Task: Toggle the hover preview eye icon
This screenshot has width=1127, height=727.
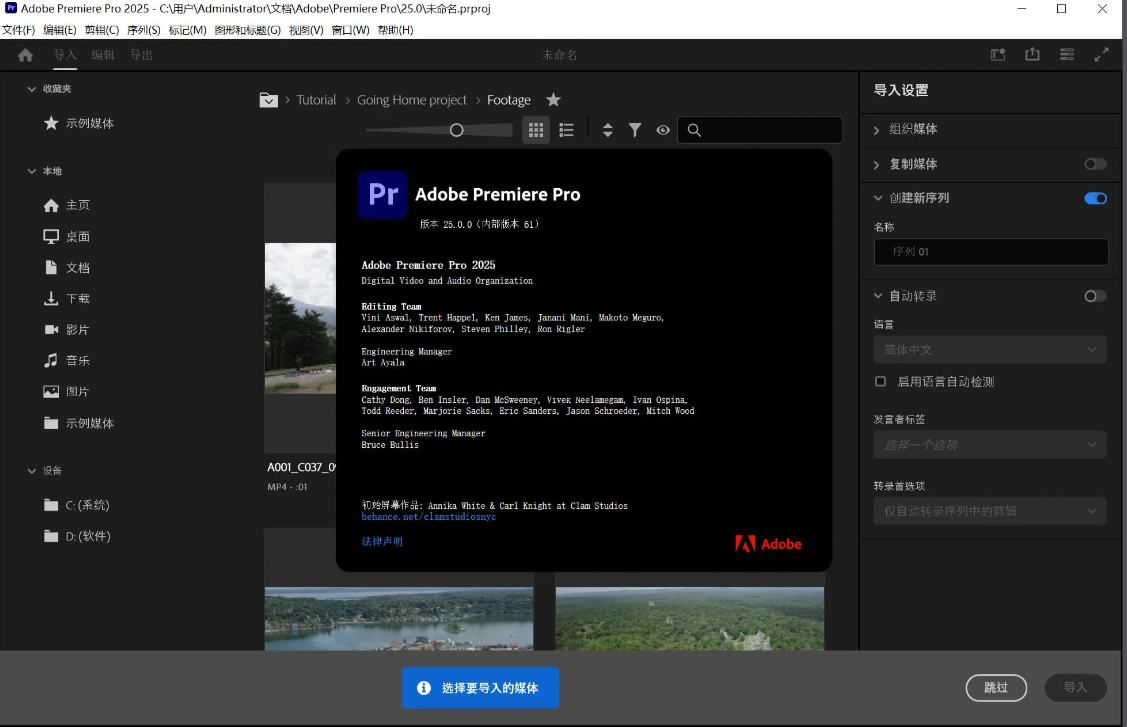Action: [x=663, y=129]
